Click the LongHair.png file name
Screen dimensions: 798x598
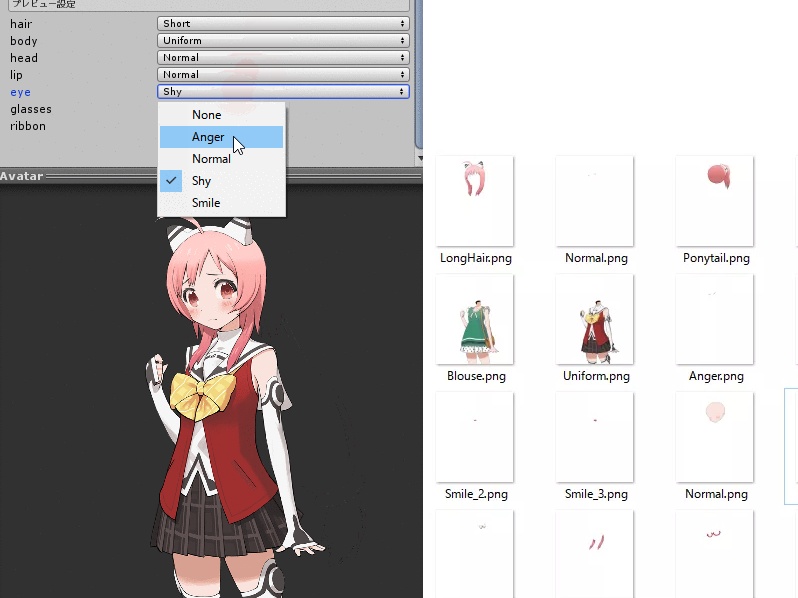(x=476, y=258)
